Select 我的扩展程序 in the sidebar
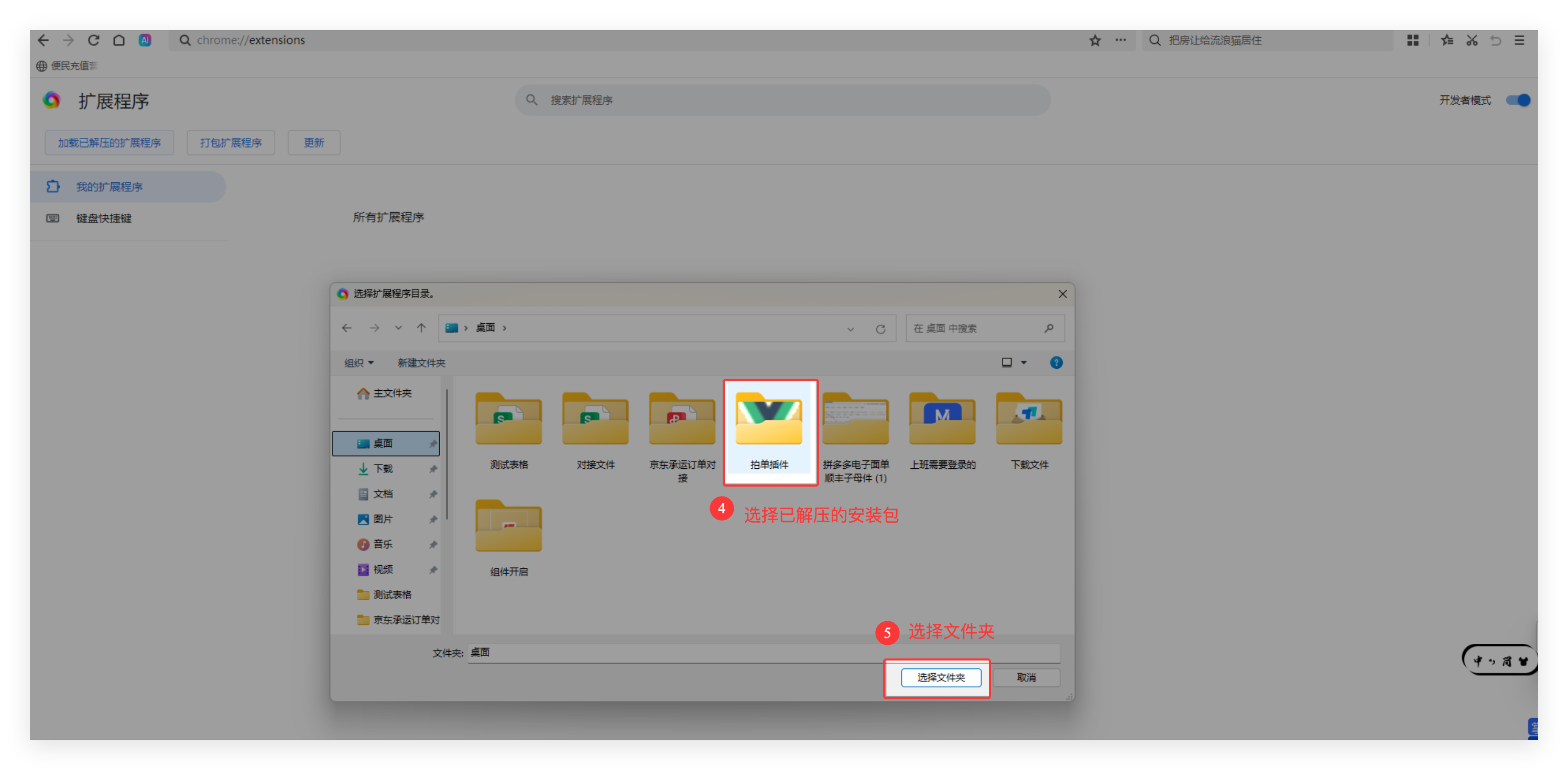The height and width of the screenshot is (770, 1568). point(110,186)
